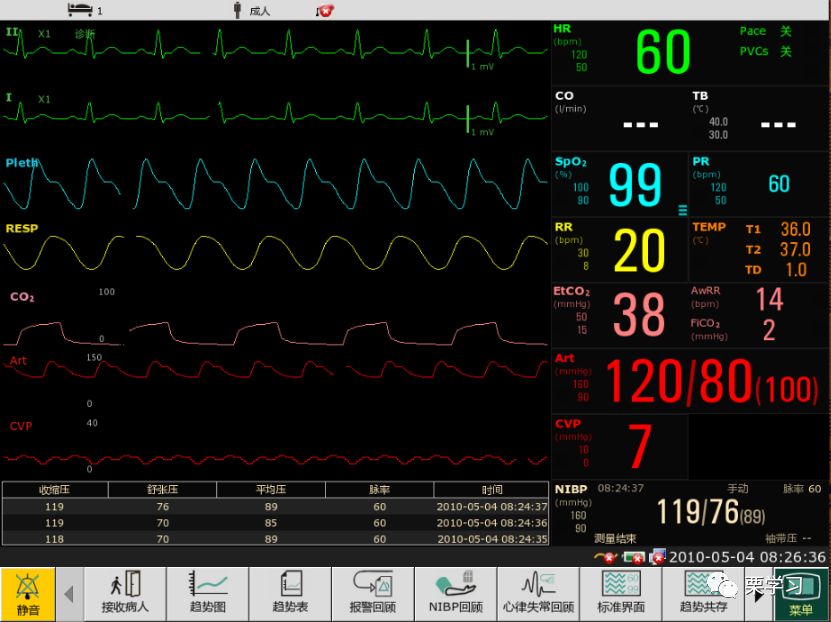Viewport: 831px width, 622px height.
Task: Click the 手动 NIBP mode label
Action: [737, 488]
